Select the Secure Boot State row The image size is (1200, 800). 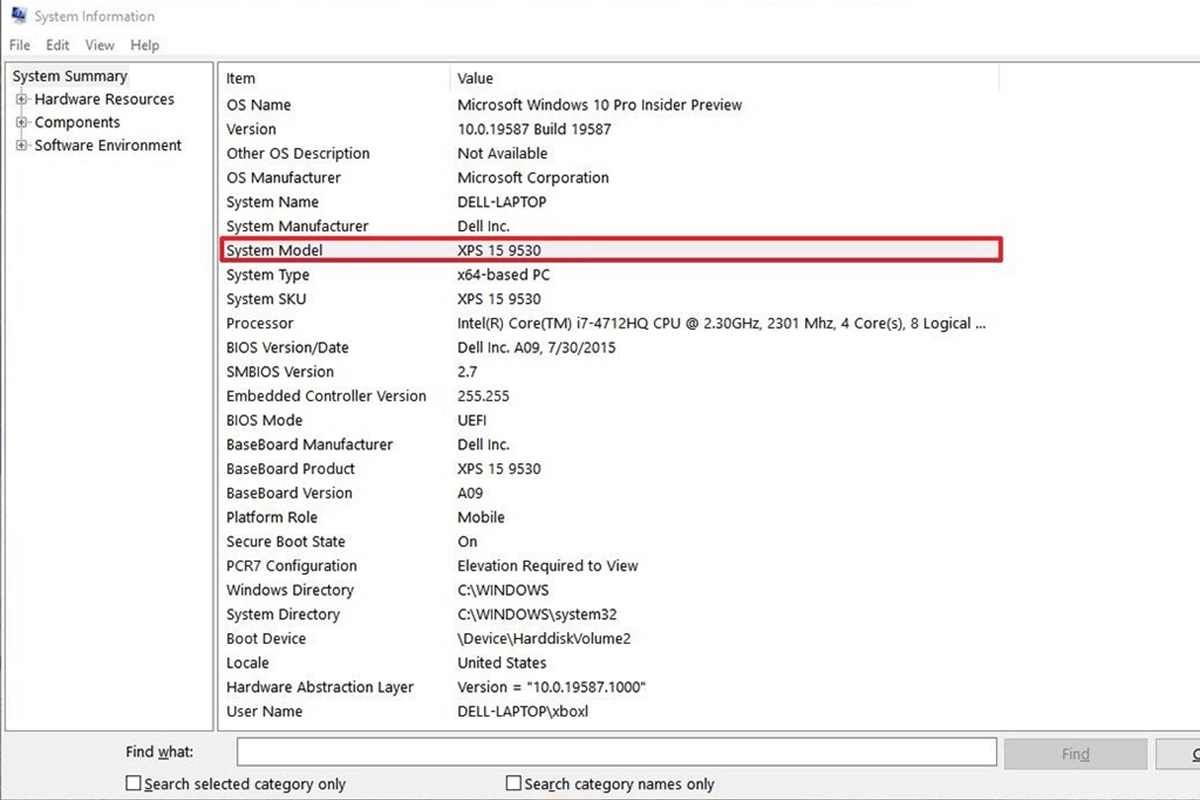tap(610, 541)
